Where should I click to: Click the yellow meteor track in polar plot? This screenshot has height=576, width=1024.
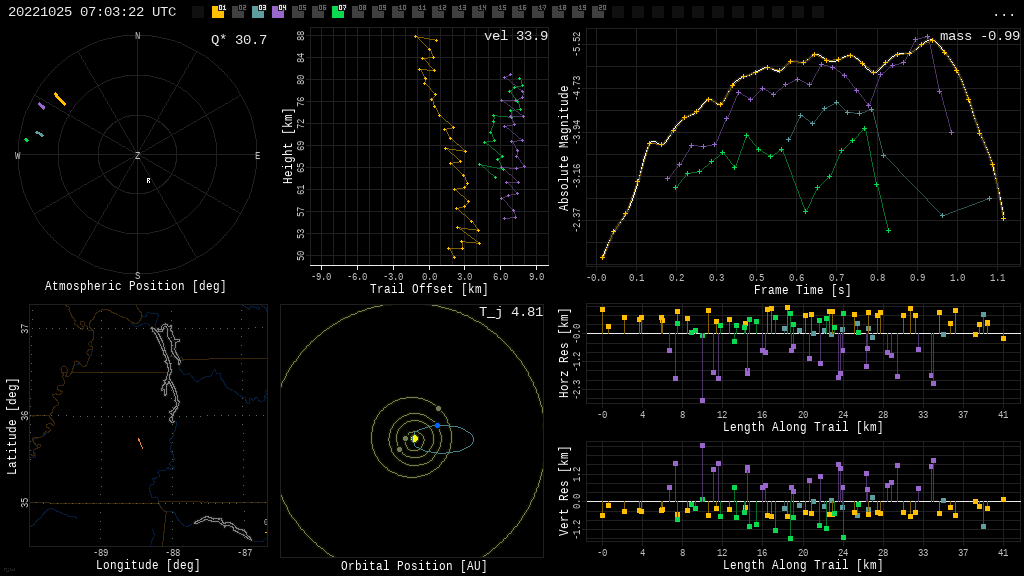pos(60,99)
